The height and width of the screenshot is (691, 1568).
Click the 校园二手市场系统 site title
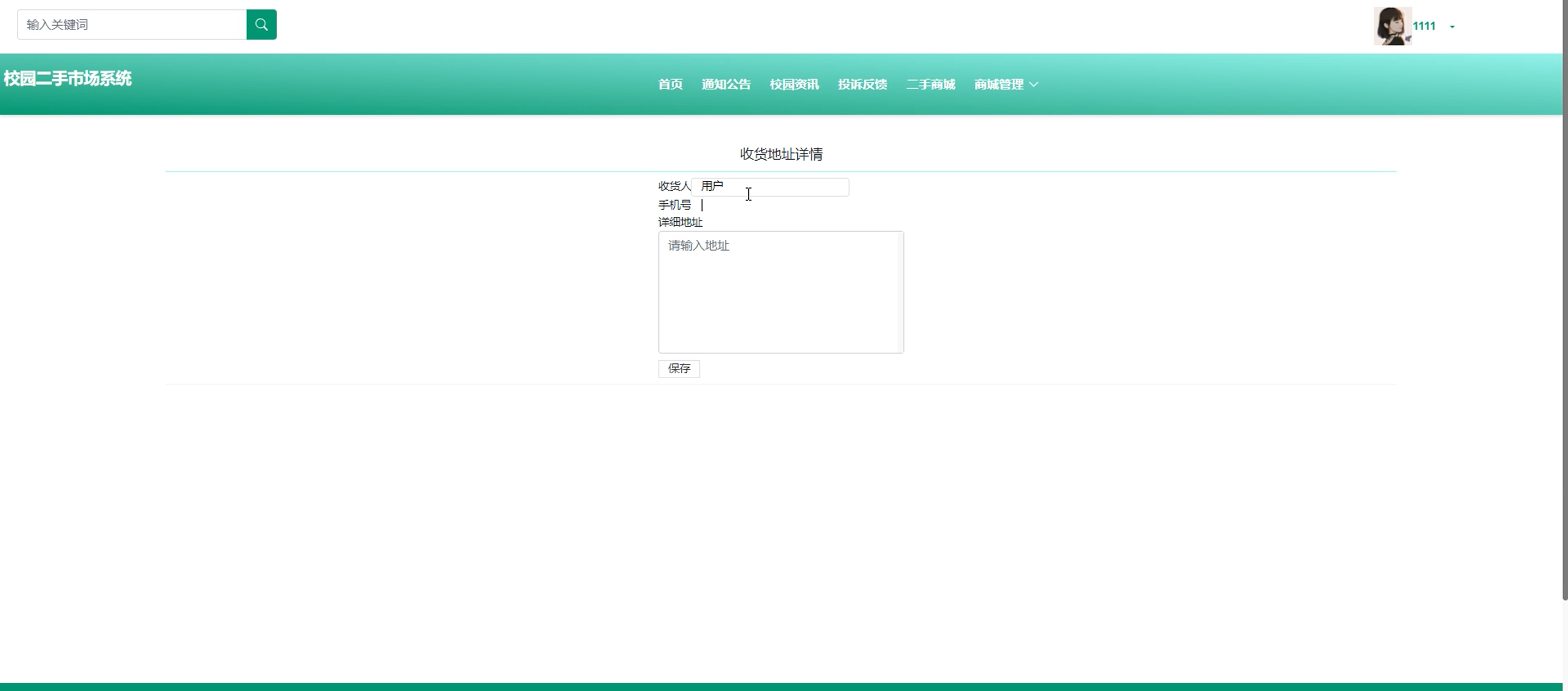pyautogui.click(x=68, y=78)
